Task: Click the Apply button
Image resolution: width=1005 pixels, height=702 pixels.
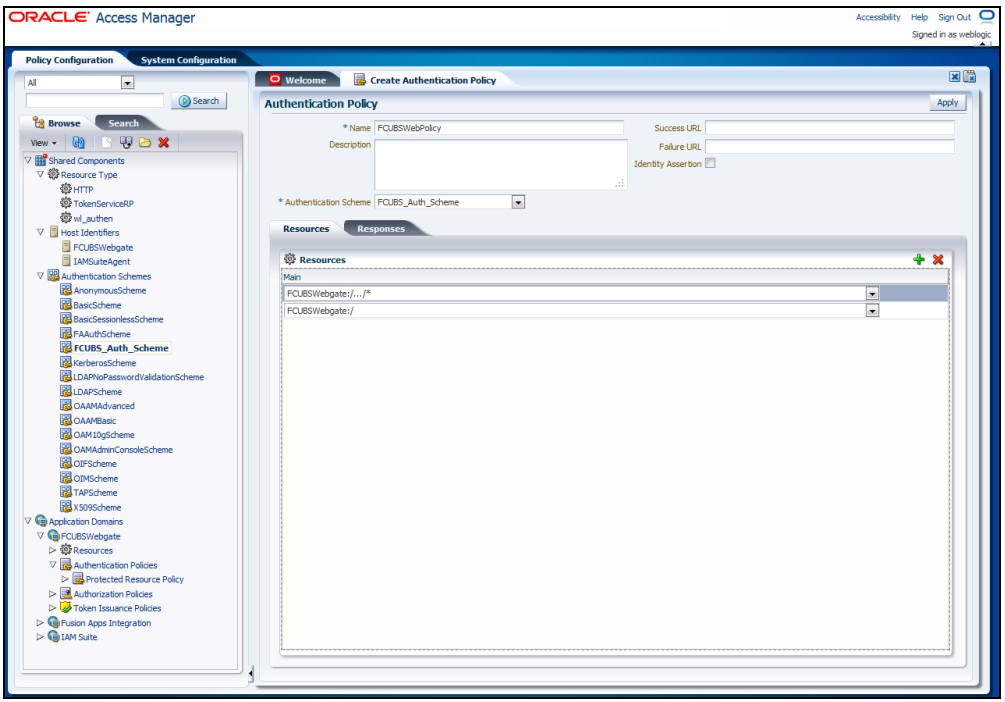Action: click(x=947, y=103)
